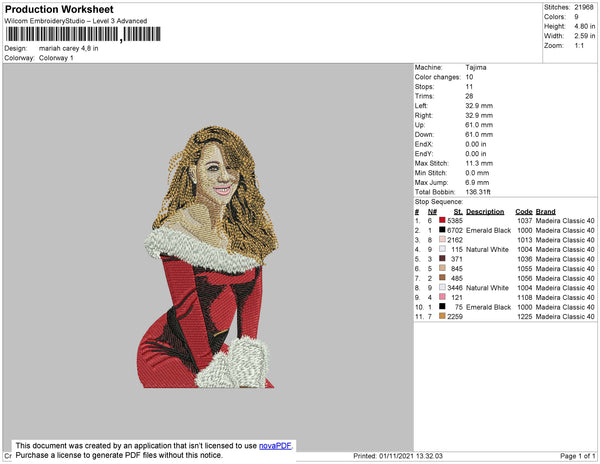Click the Stitches value 21968

[584, 7]
